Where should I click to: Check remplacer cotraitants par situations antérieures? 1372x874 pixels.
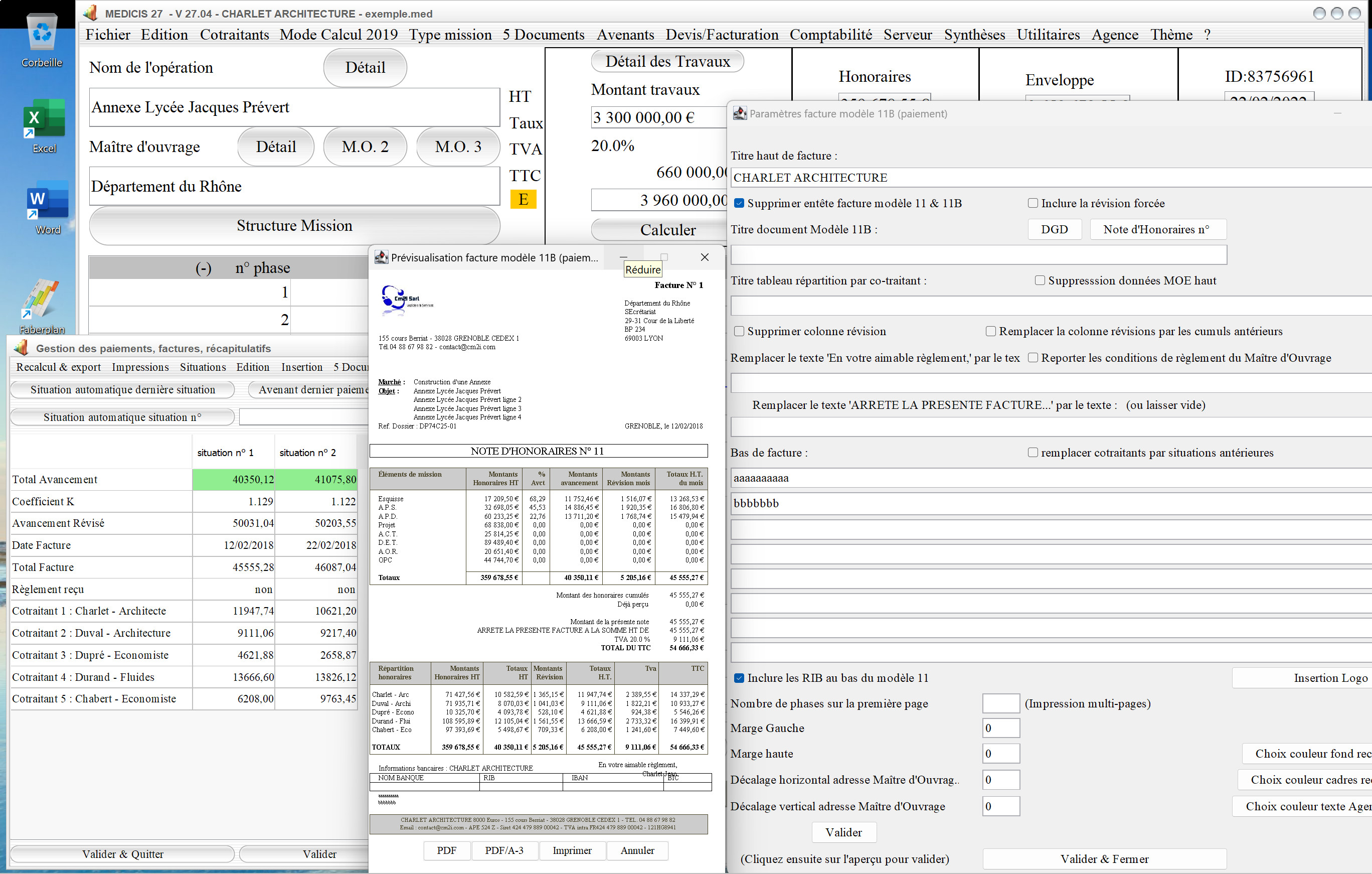pos(1033,452)
